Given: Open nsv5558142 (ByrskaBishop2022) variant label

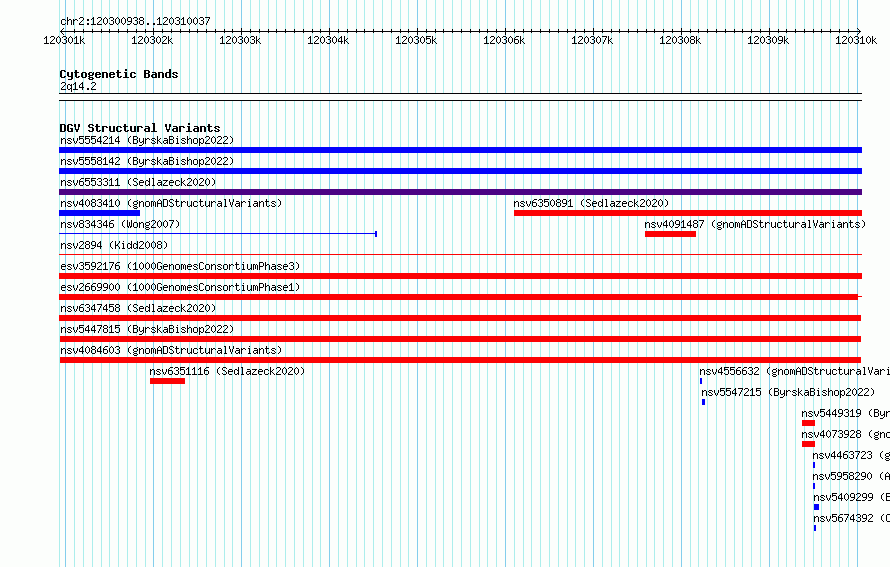Looking at the screenshot, I should point(147,161).
